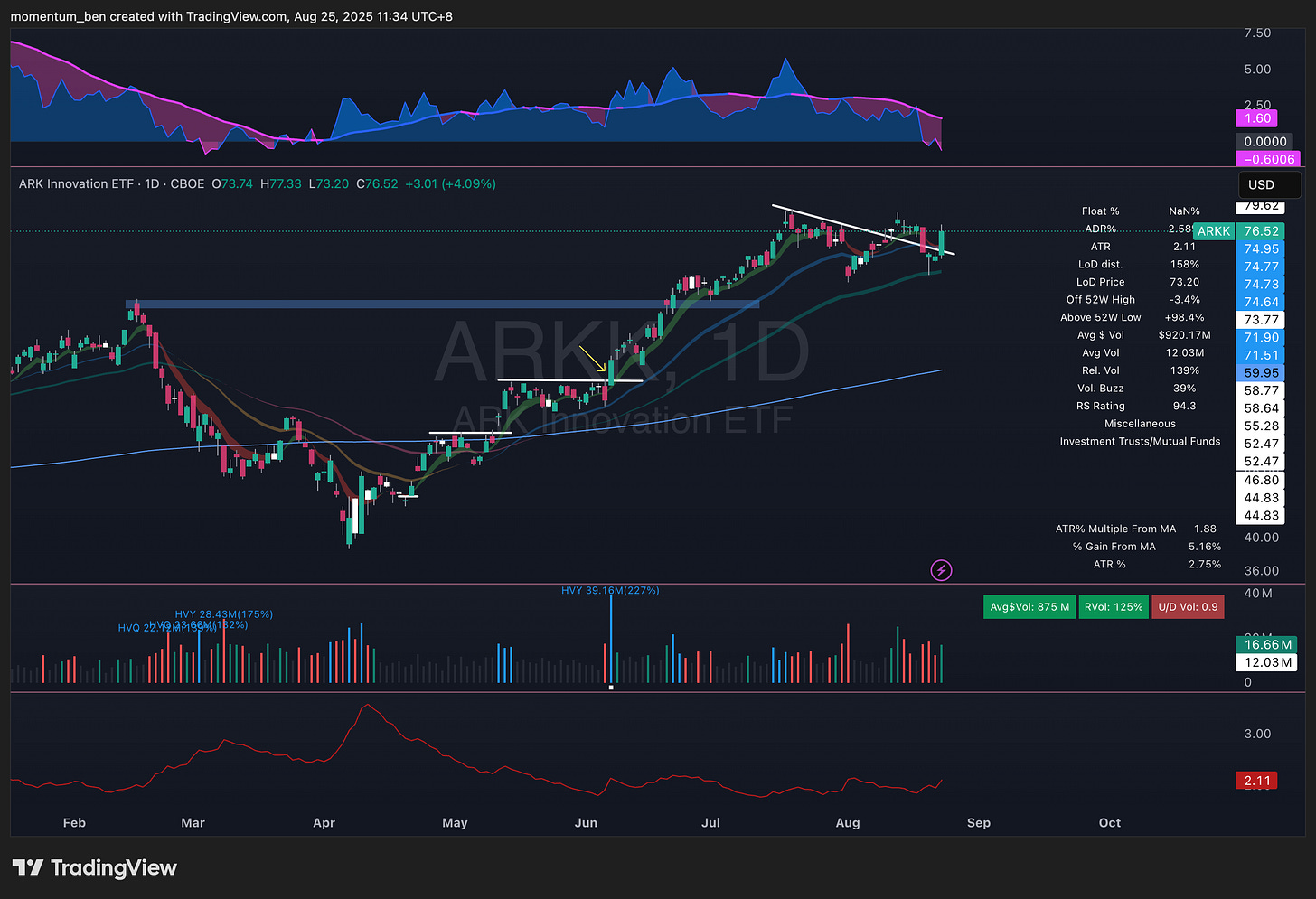Click the high value H77.33
1316x899 pixels.
280,183
